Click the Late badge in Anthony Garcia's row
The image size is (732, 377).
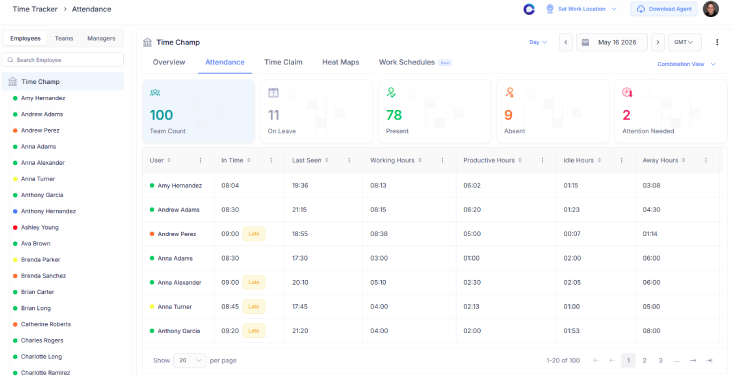click(254, 331)
